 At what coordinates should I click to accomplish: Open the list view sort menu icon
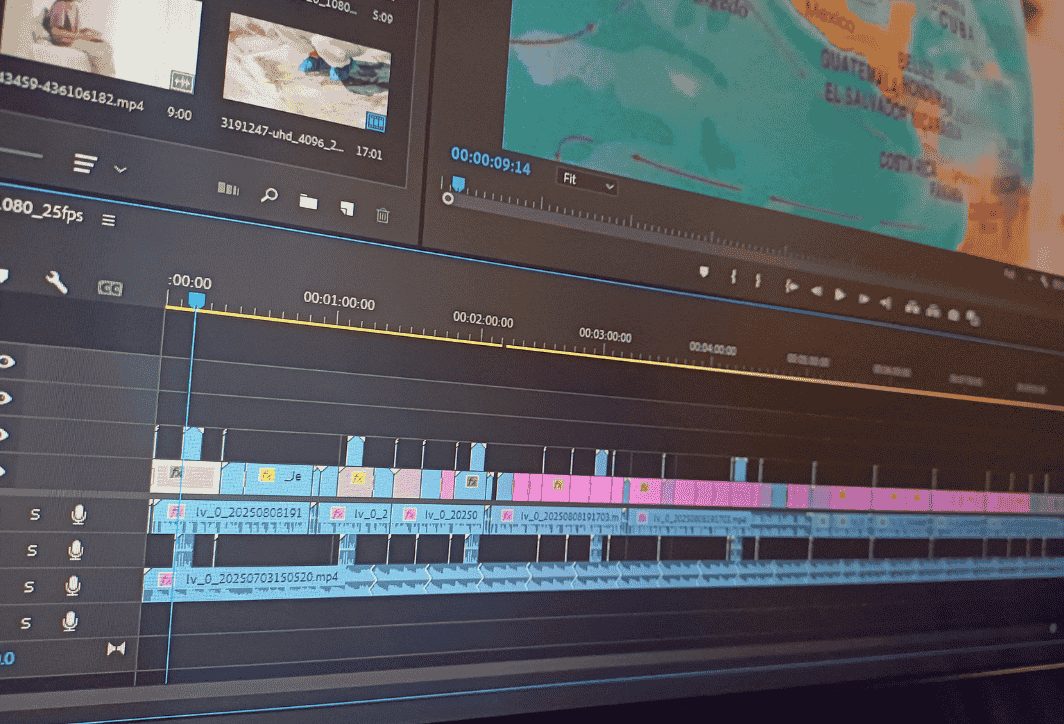pyautogui.click(x=87, y=162)
